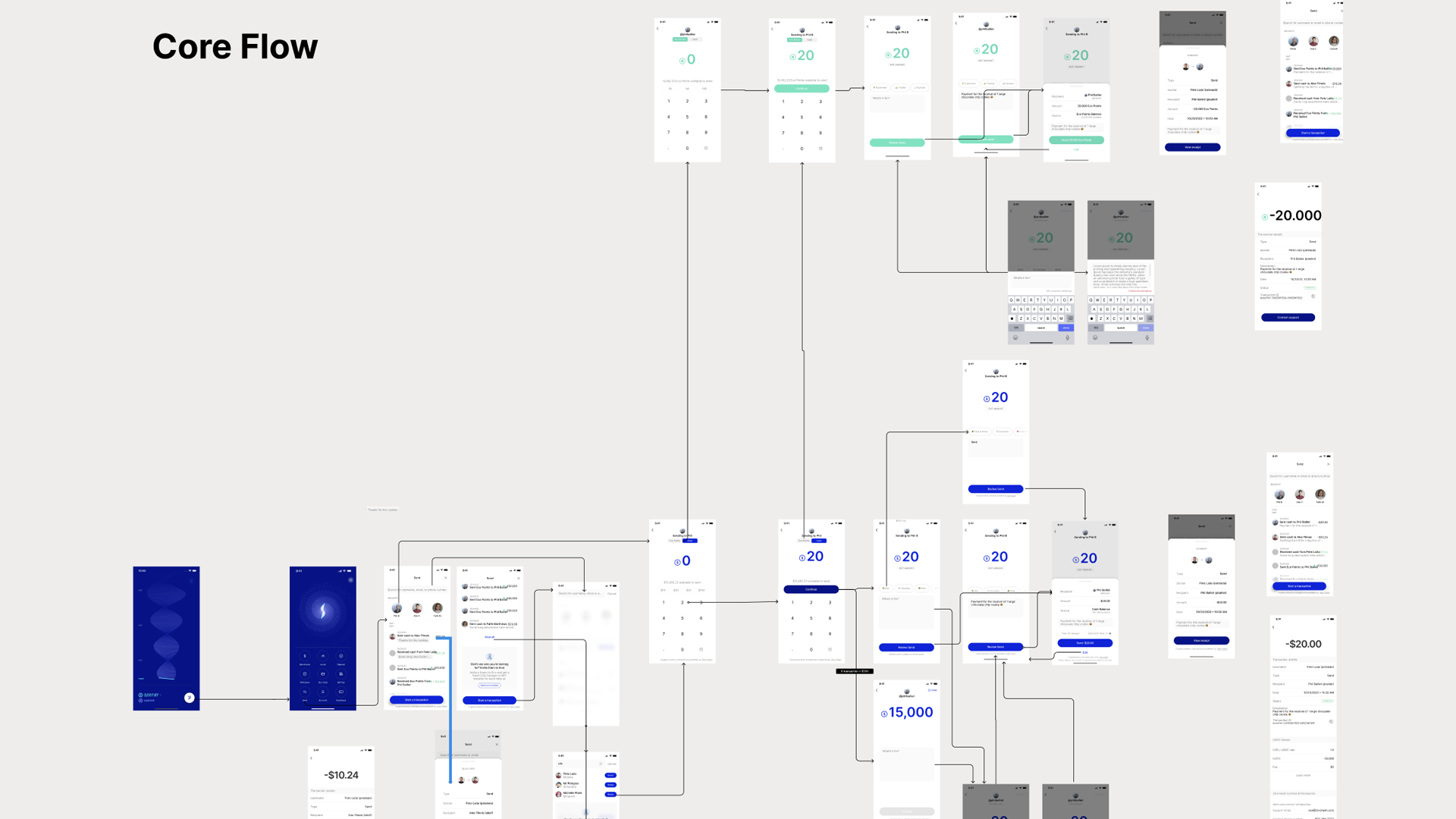
Task: Click the blue Continue button under blue 20
Action: [x=811, y=589]
